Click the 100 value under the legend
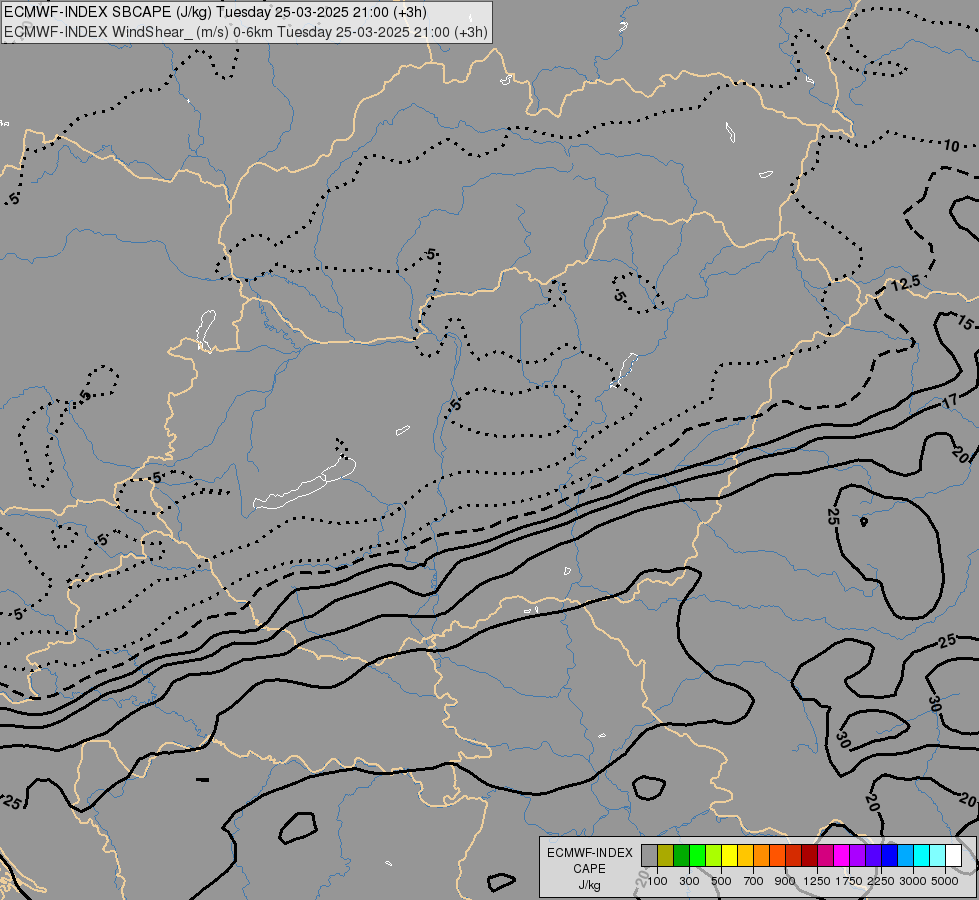The height and width of the screenshot is (900, 979). coord(657,881)
